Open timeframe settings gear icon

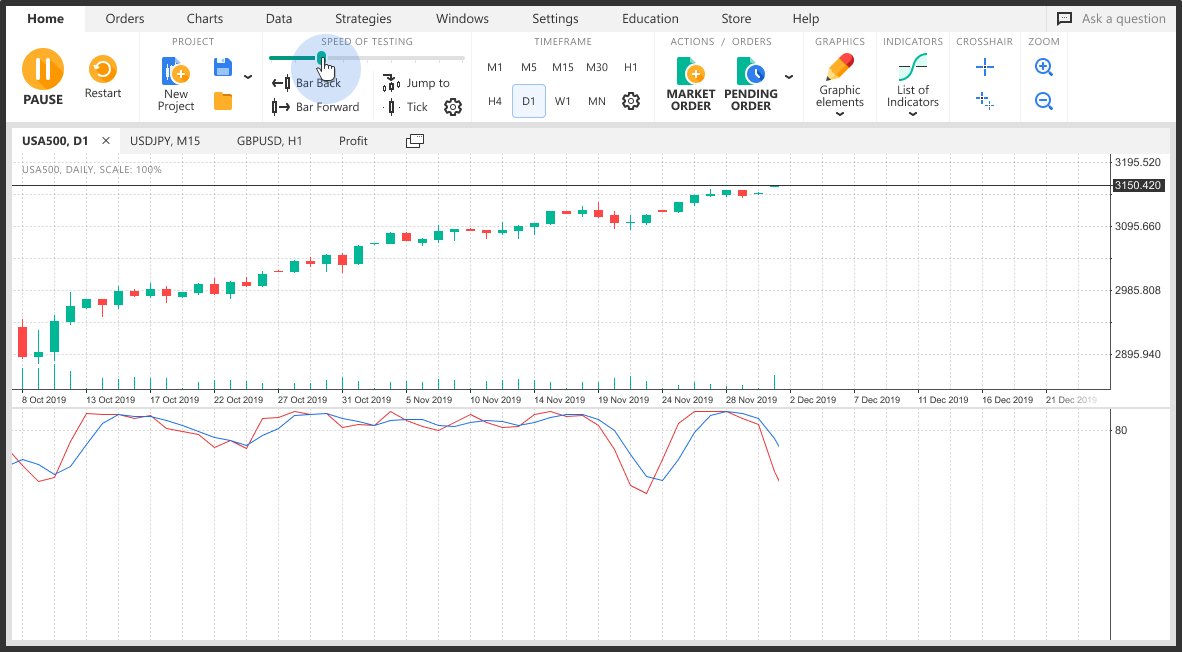(630, 101)
